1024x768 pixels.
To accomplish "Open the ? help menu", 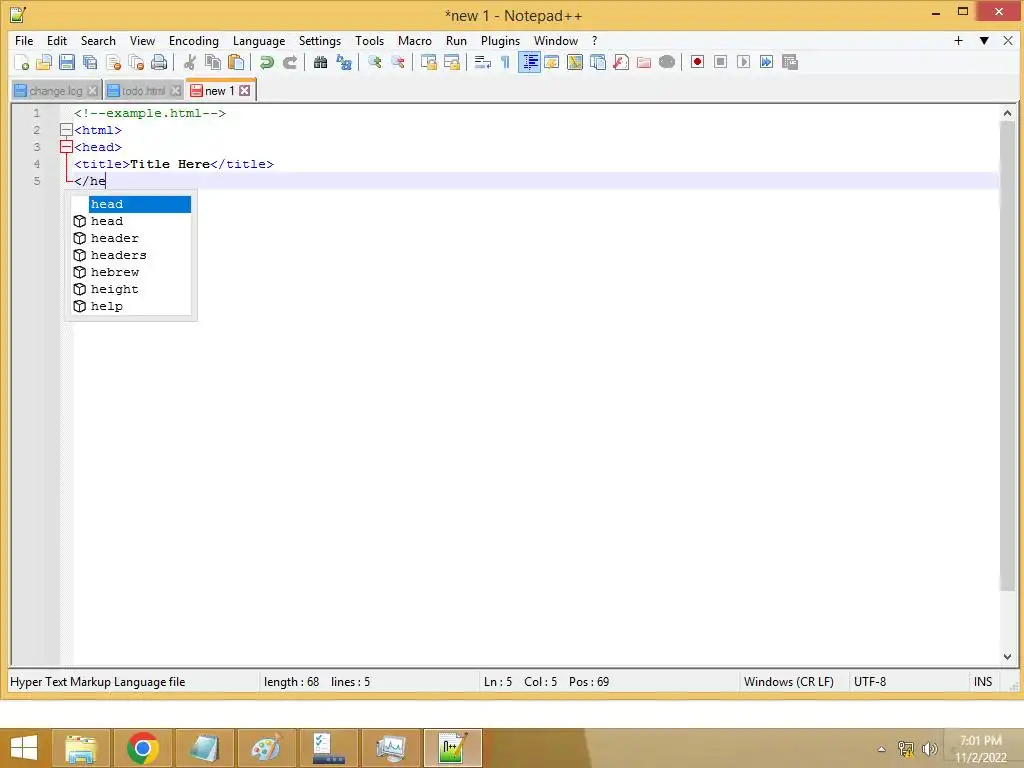I will click(594, 40).
